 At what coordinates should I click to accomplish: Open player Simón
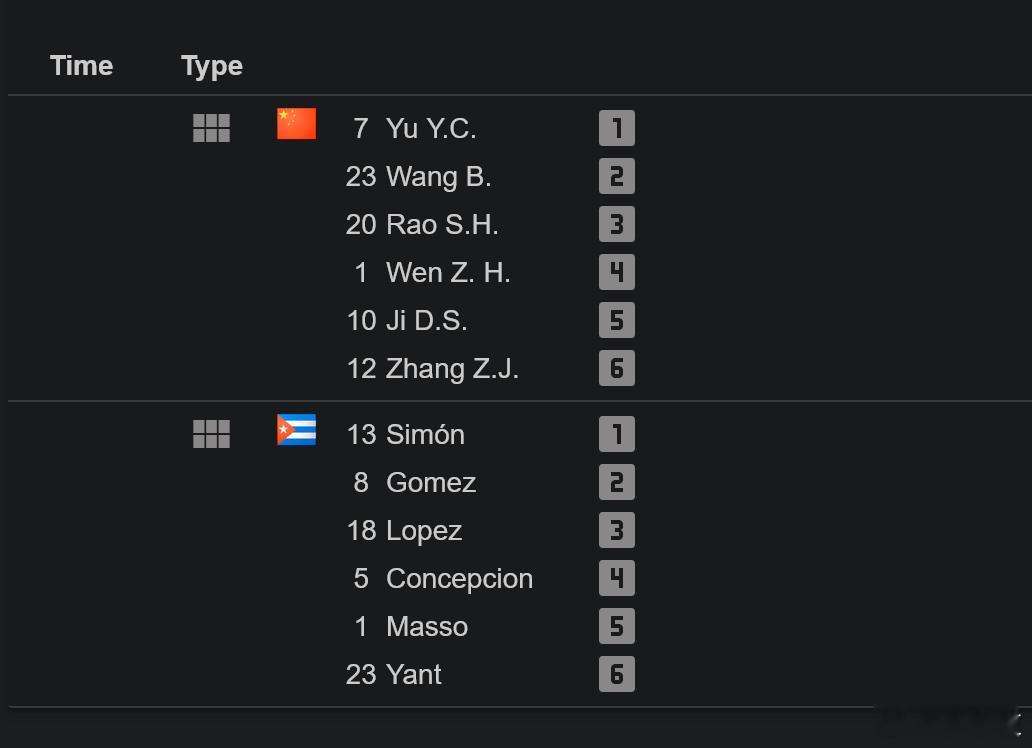(x=425, y=435)
